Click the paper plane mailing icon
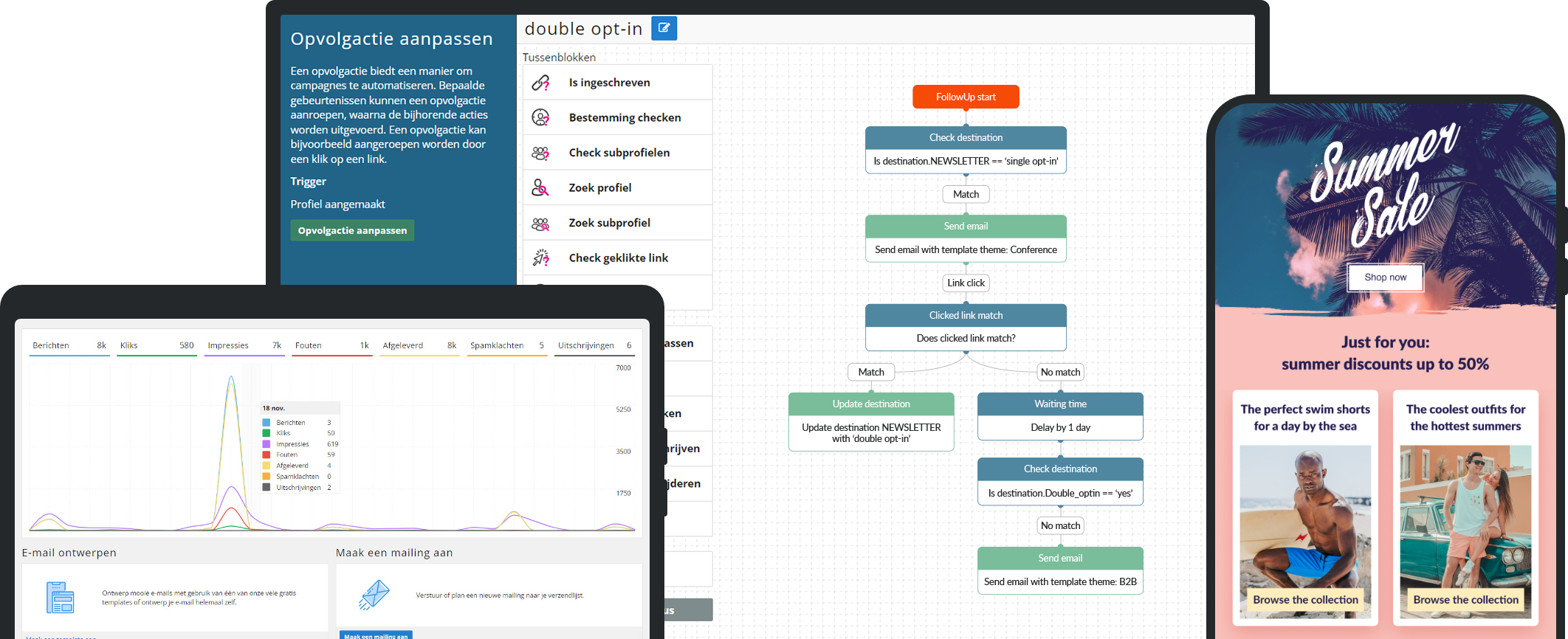1568x639 pixels. (x=374, y=594)
